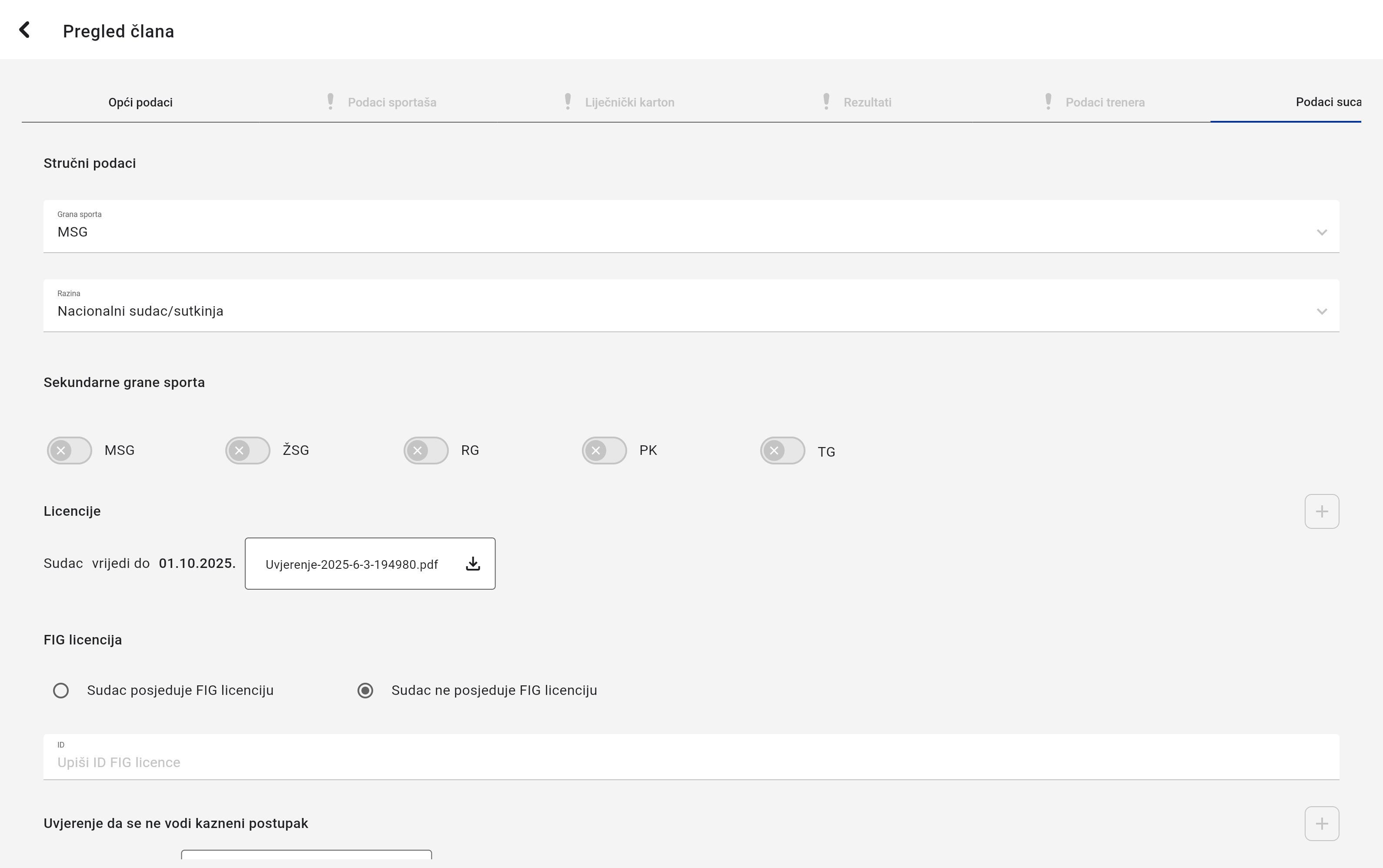Enable the MSG secondary sport toggle
Viewport: 1383px width, 868px height.
[70, 451]
